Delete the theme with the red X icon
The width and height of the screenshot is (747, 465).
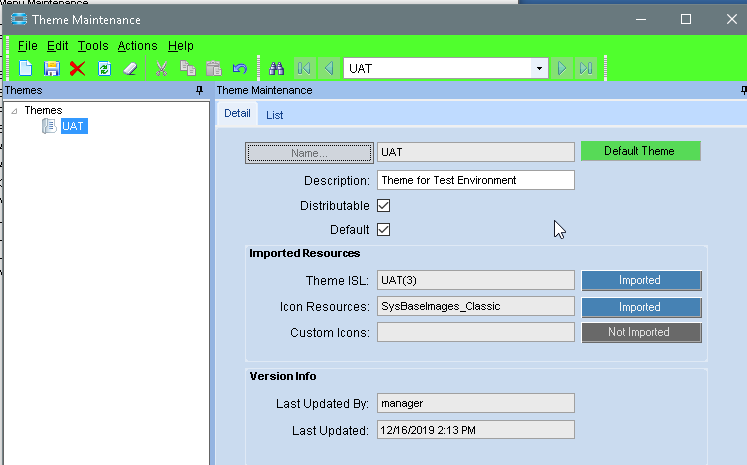(x=77, y=69)
